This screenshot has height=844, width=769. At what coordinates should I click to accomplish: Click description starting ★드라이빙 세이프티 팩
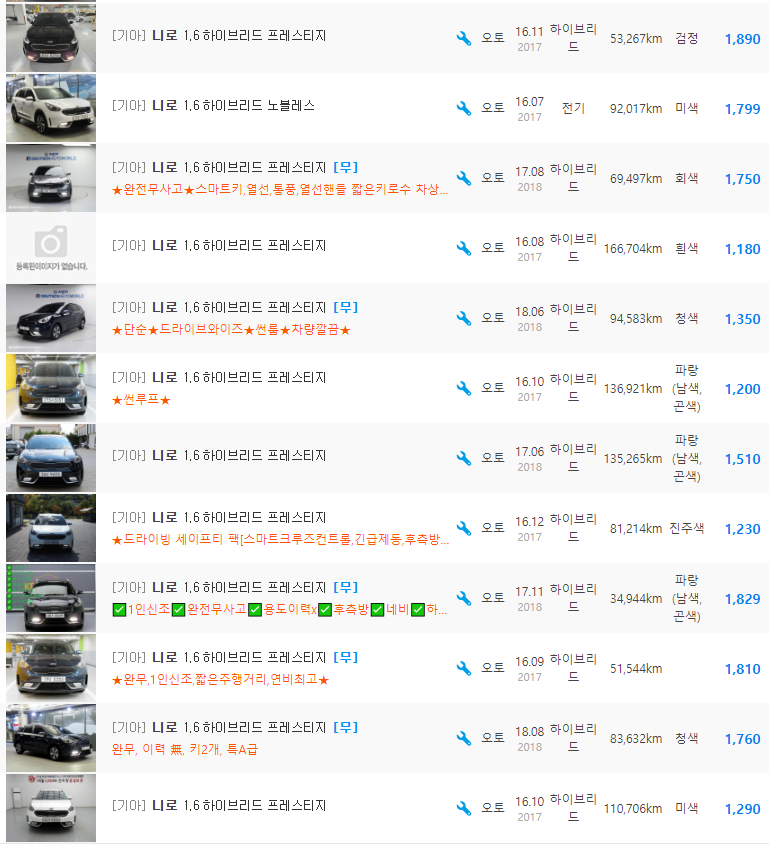[280, 539]
